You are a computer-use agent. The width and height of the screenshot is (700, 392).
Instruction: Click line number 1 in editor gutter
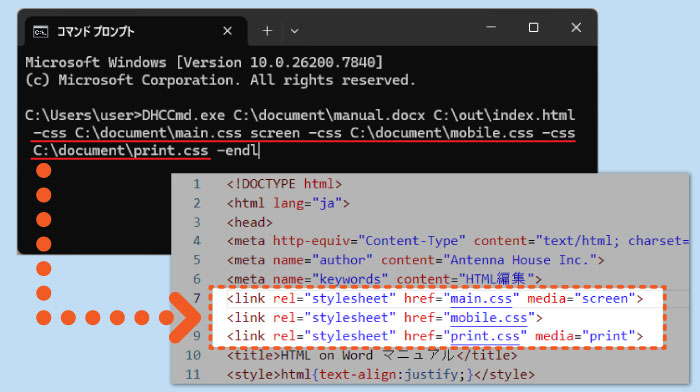(196, 184)
